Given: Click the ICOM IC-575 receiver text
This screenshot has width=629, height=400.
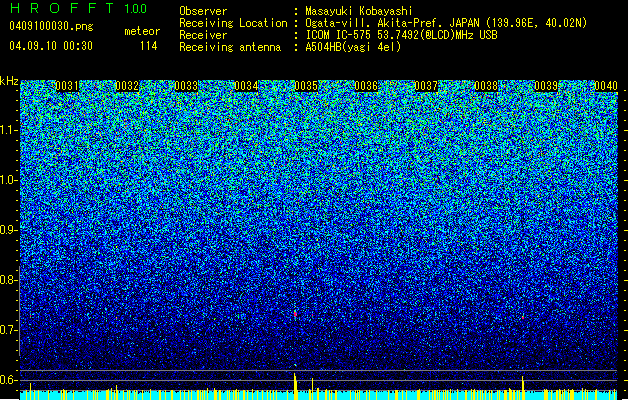Looking at the screenshot, I should [401, 35].
